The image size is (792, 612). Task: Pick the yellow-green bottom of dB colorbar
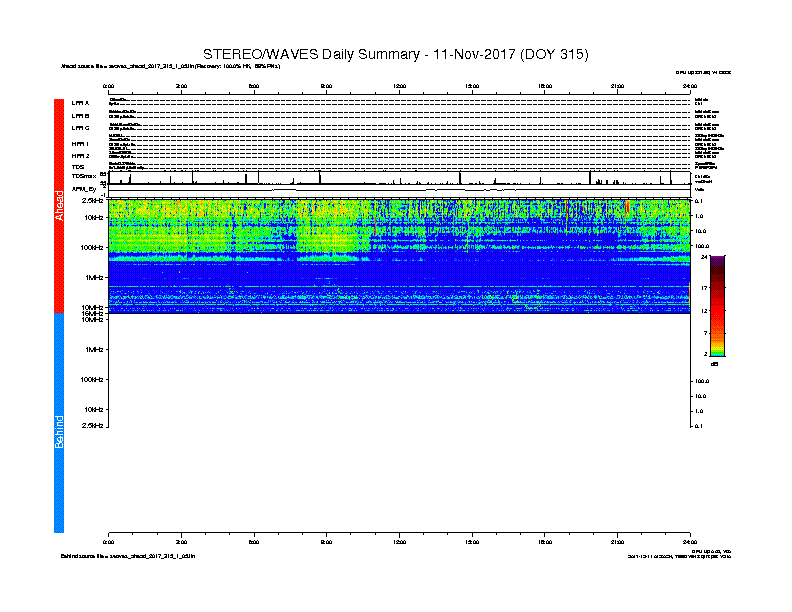pyautogui.click(x=717, y=351)
